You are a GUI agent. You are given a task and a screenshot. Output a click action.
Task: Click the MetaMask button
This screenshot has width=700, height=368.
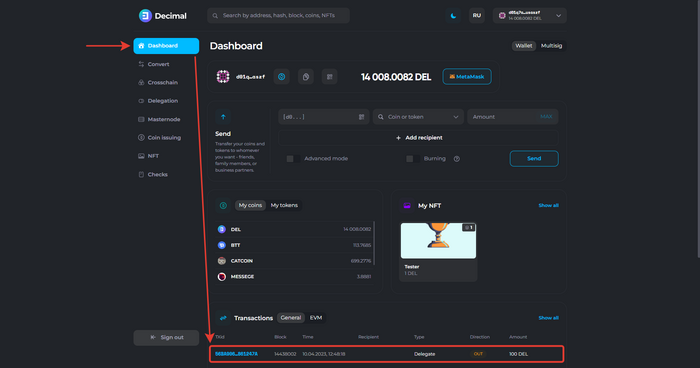[467, 77]
